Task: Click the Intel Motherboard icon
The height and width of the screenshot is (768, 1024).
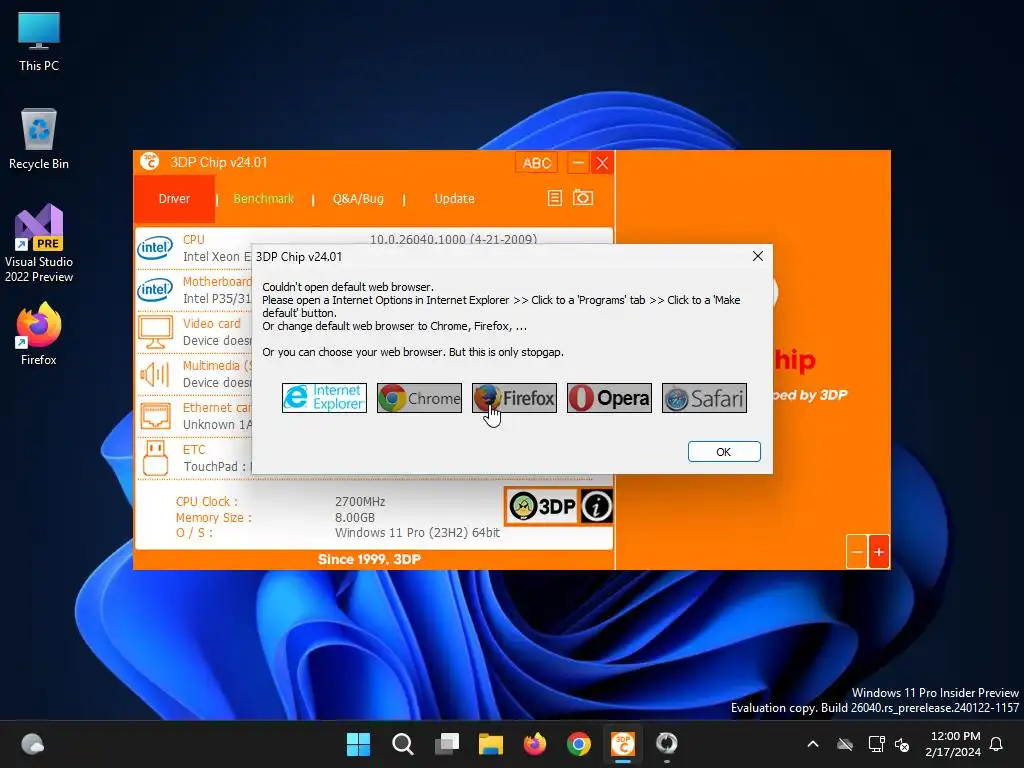Action: click(155, 289)
